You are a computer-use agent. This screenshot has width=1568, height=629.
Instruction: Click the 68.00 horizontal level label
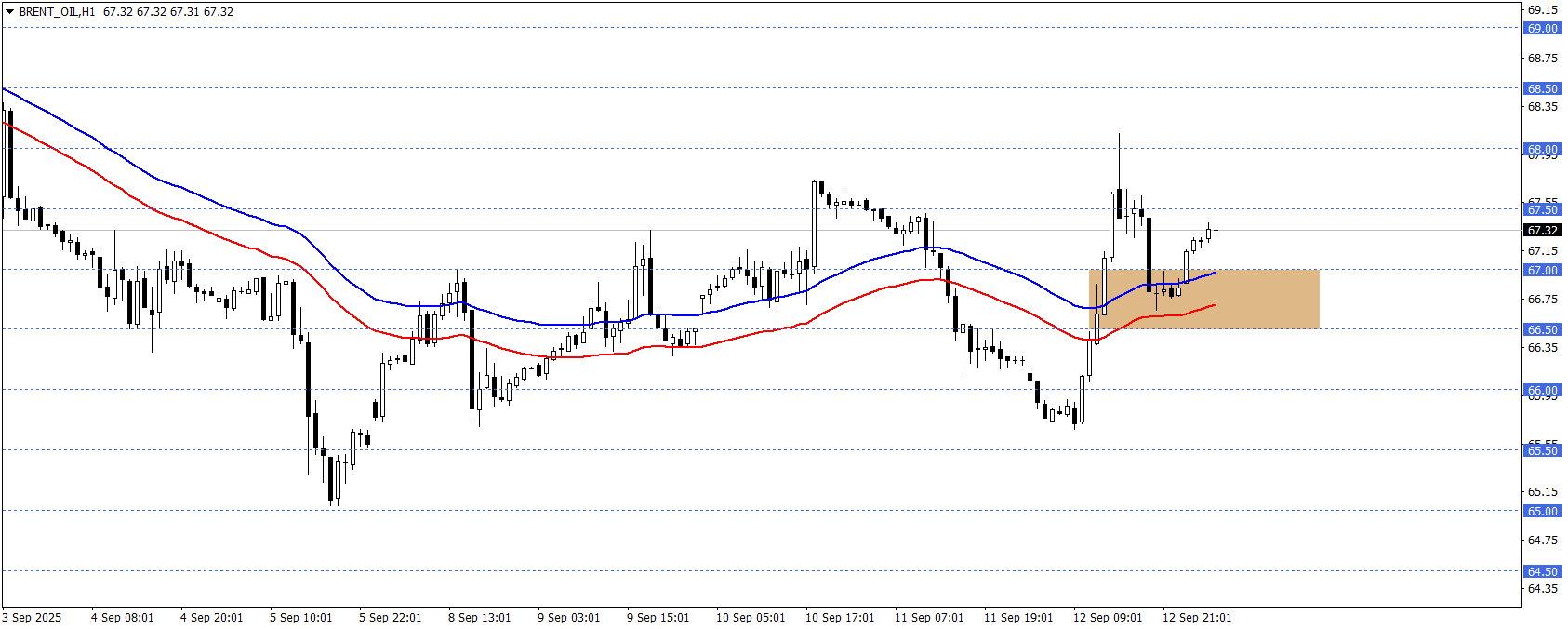point(1542,149)
